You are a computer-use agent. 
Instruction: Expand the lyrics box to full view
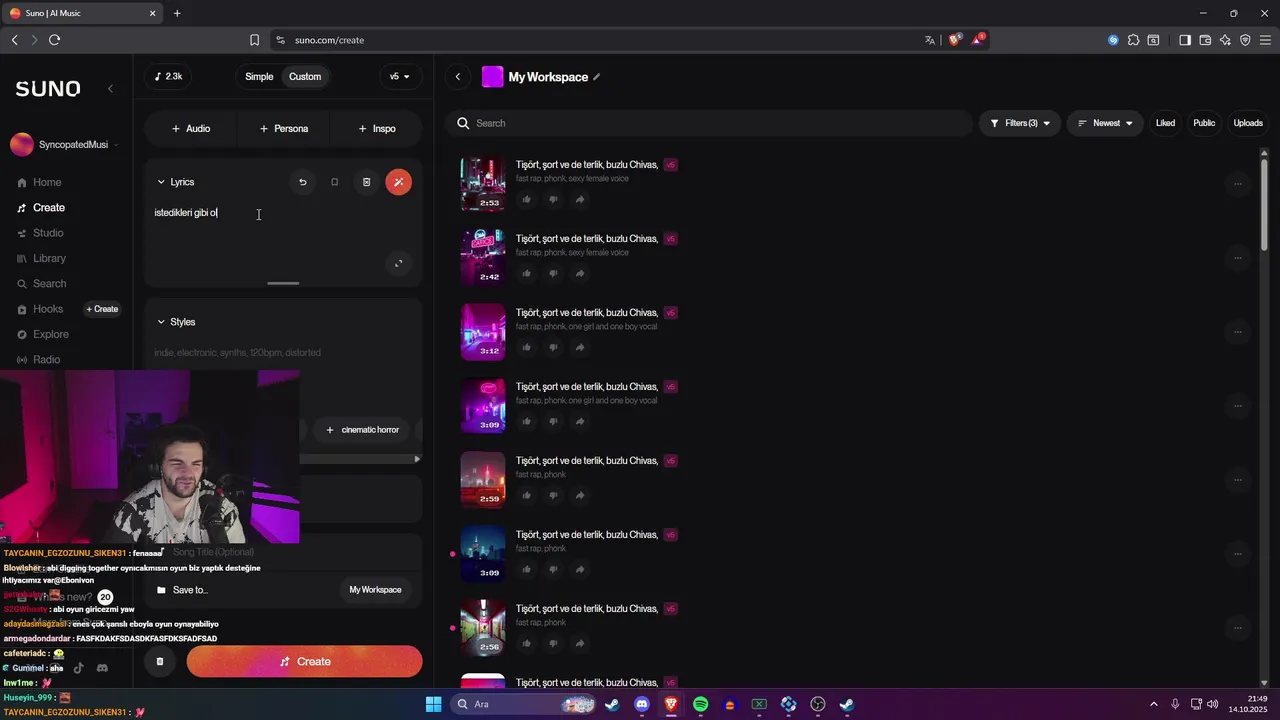398,264
